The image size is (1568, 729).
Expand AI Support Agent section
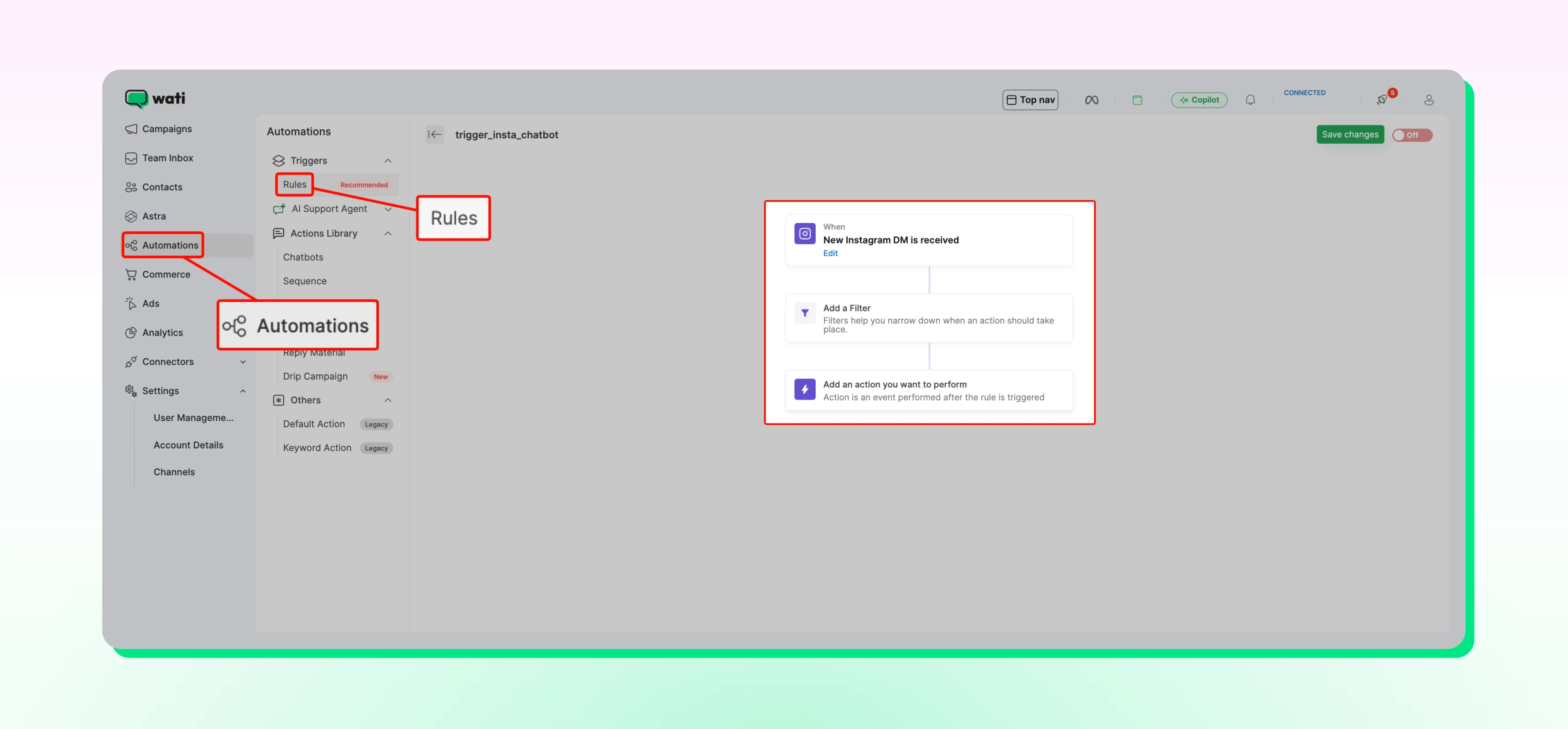pyautogui.click(x=388, y=209)
